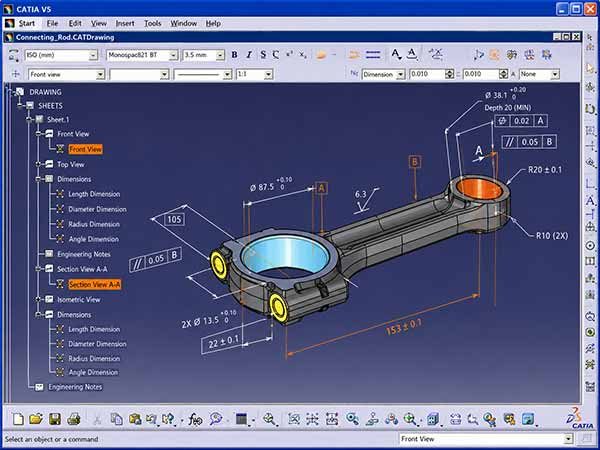600x450 pixels.
Task: Open the 1:1 scale dropdown
Action: click(268, 74)
